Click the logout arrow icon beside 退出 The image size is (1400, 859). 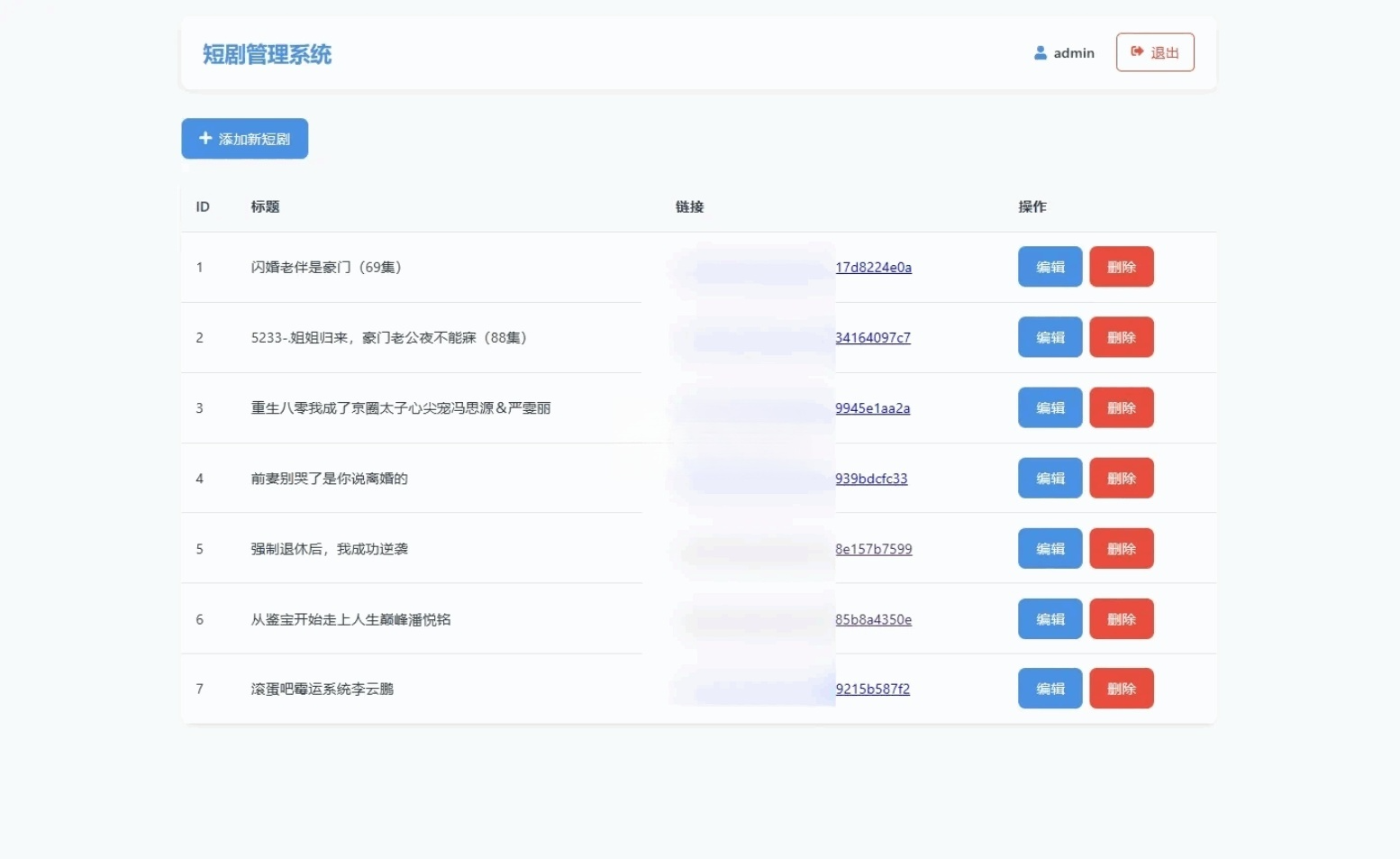1136,52
